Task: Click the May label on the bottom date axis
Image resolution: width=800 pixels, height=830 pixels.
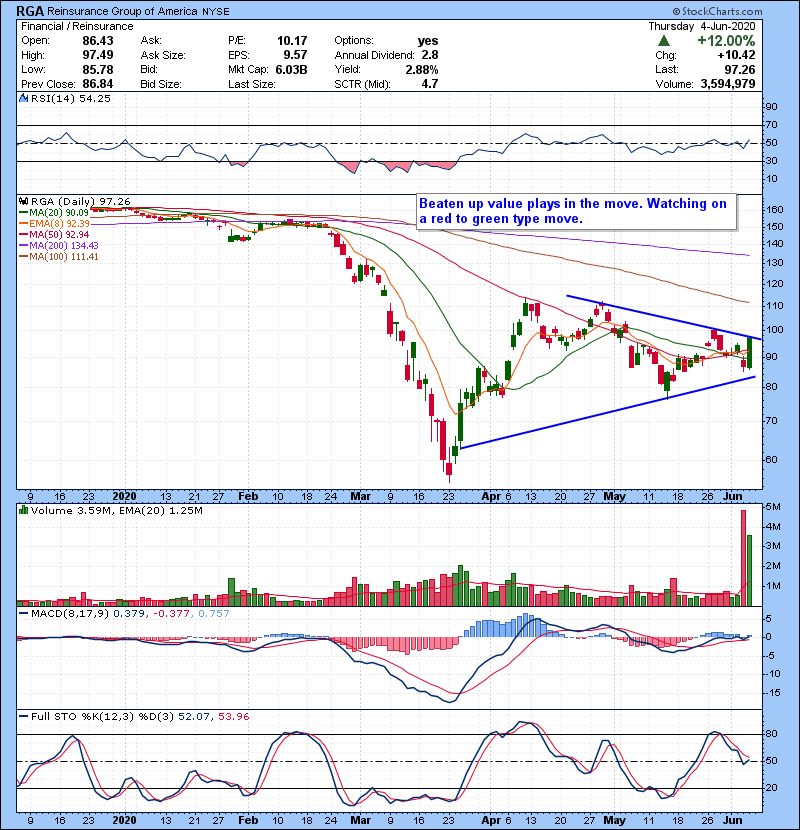Action: [x=615, y=820]
